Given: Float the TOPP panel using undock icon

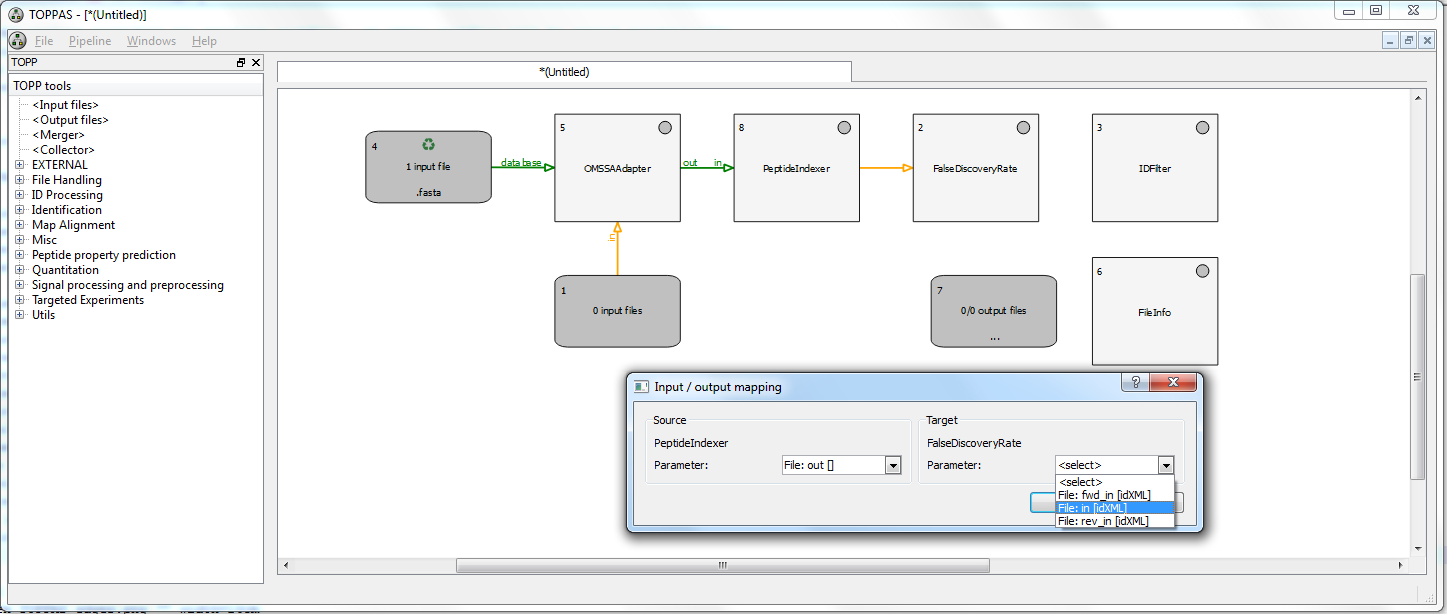Looking at the screenshot, I should coord(241,63).
